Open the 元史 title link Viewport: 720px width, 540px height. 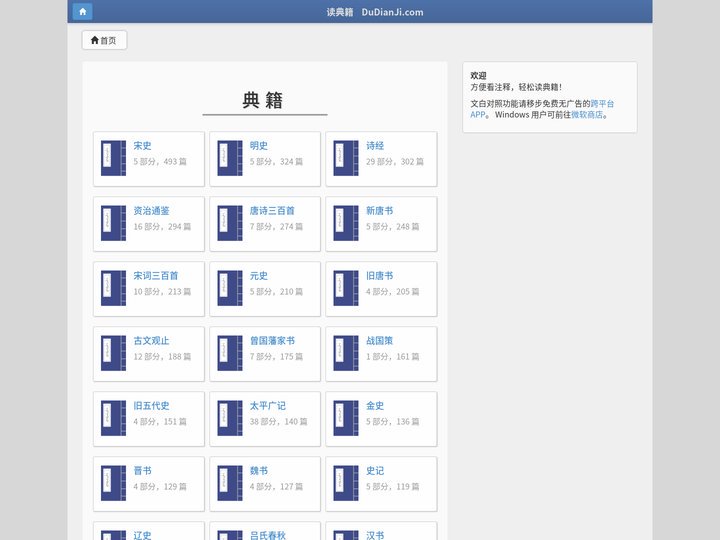259,276
